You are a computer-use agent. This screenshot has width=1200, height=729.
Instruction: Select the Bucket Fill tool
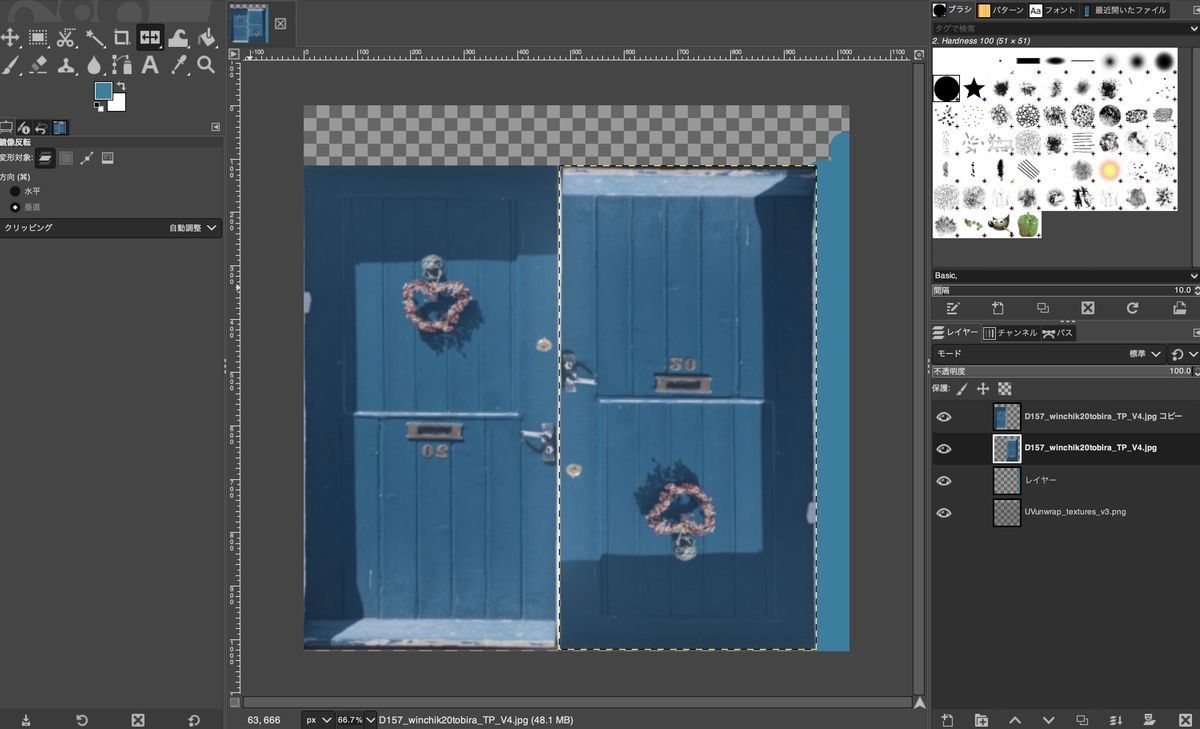coord(206,38)
